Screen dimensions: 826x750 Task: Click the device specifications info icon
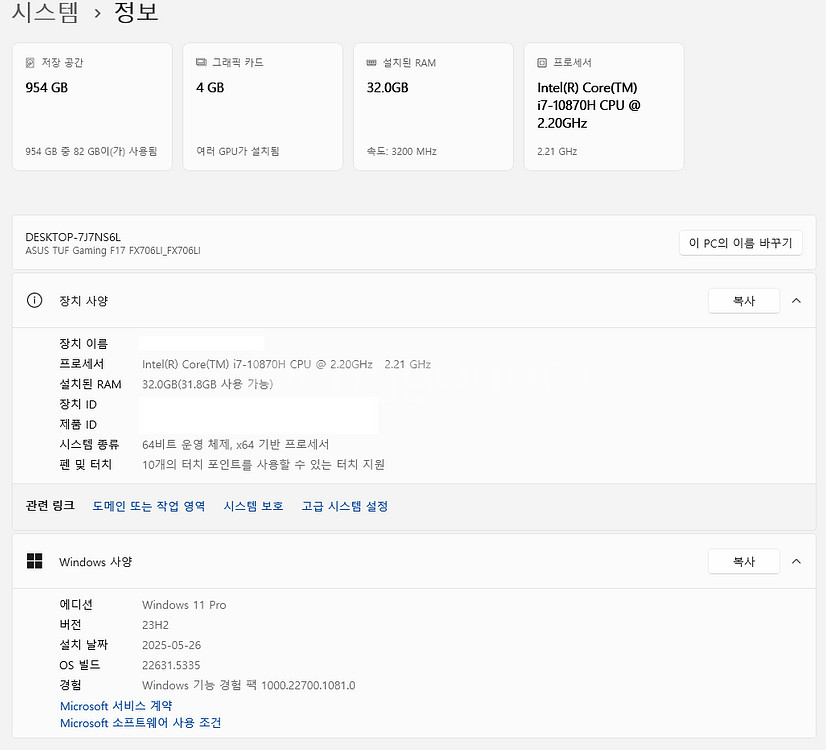coord(34,300)
